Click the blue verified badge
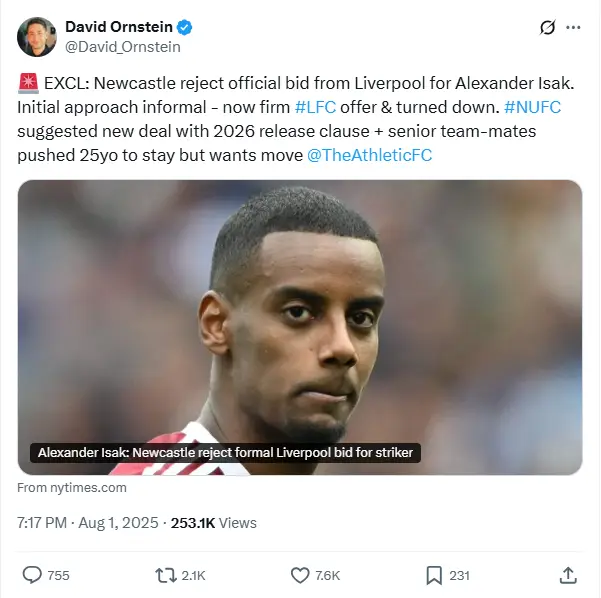This screenshot has height=598, width=601. coord(184,27)
